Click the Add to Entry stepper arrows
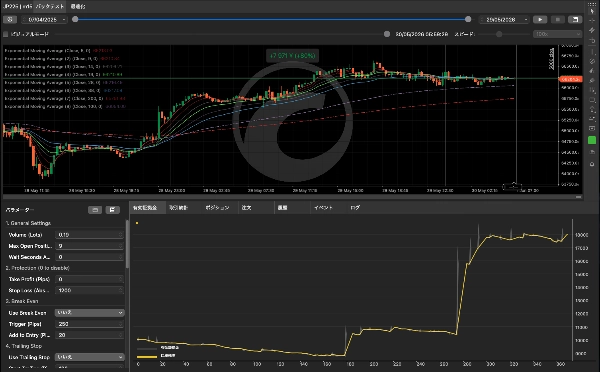Screen dimensions: 600x372 tap(121, 335)
